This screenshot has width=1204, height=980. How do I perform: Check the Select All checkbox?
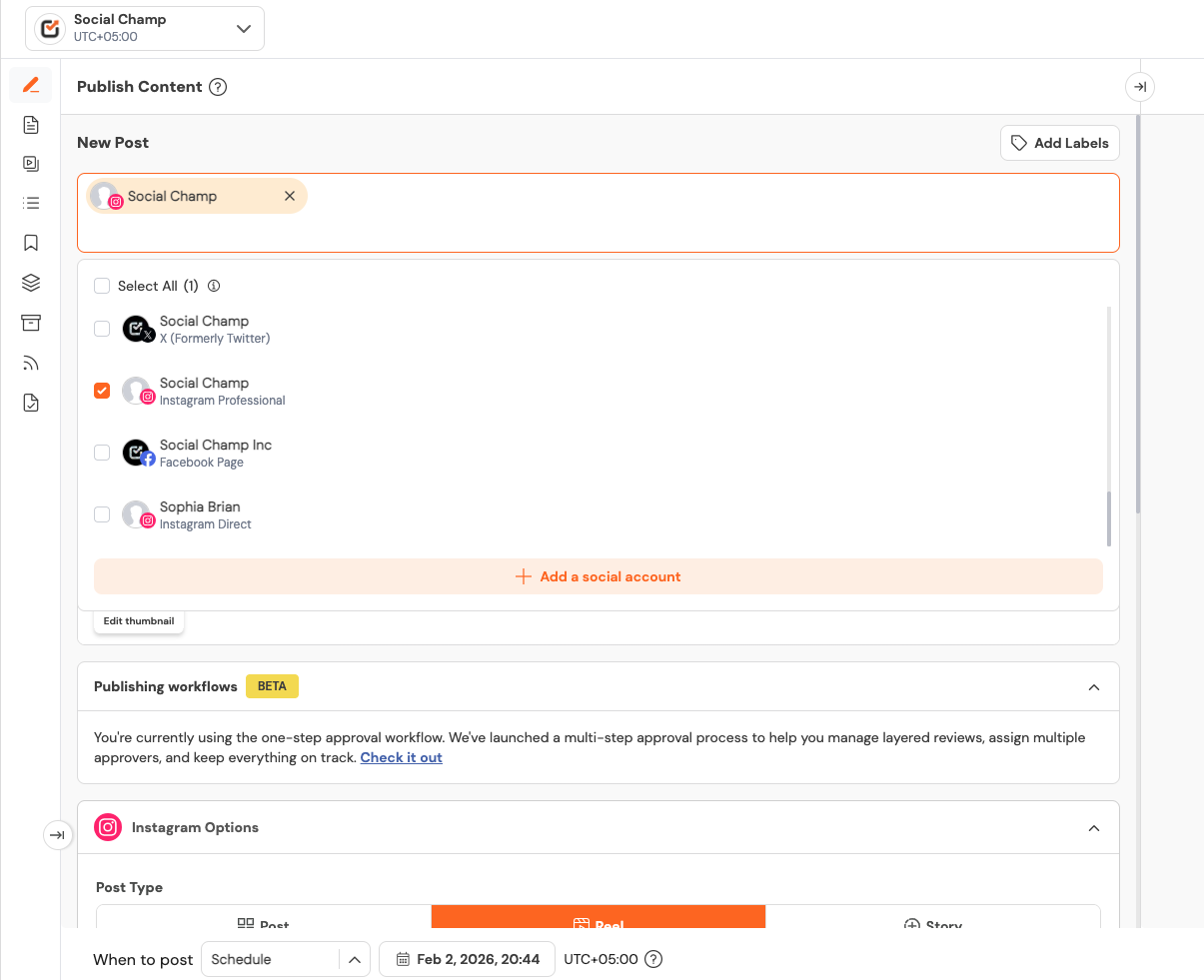click(102, 286)
